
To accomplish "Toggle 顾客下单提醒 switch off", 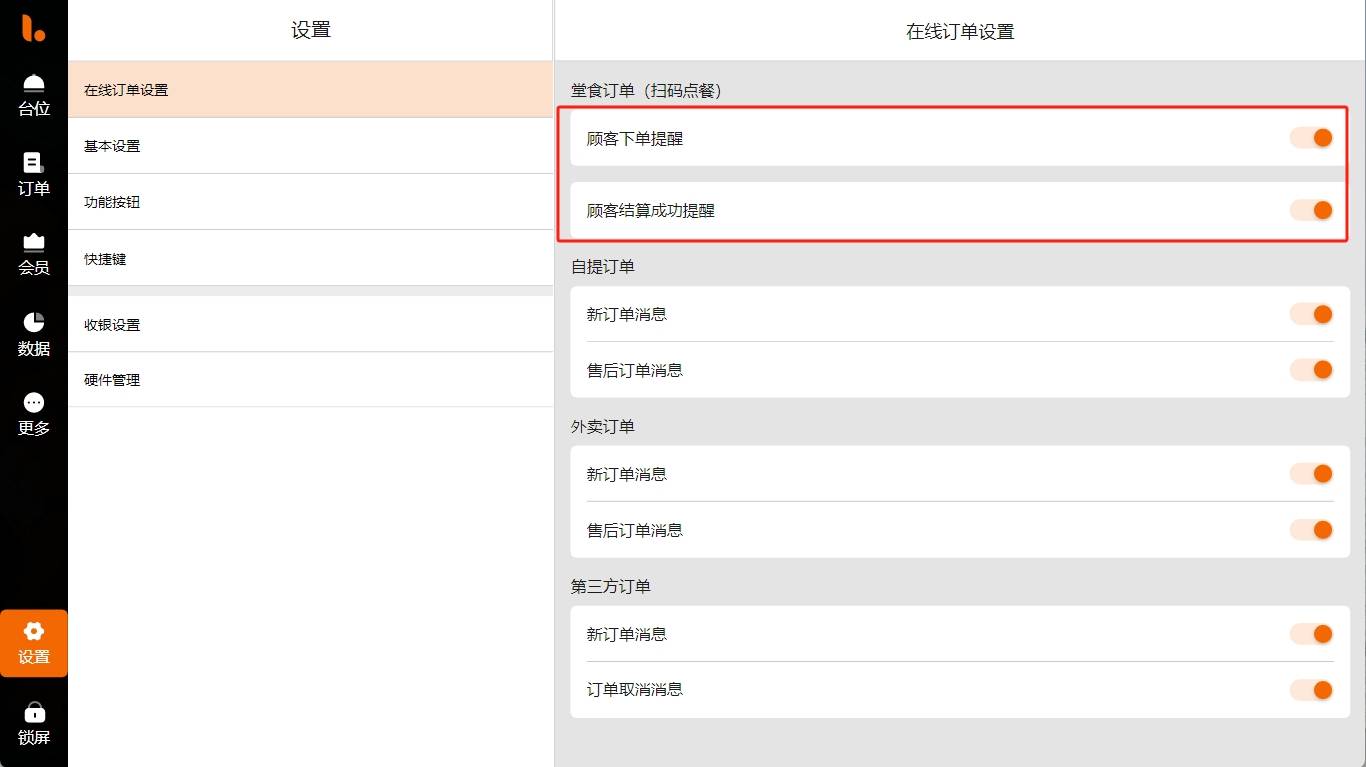I will tap(1312, 138).
